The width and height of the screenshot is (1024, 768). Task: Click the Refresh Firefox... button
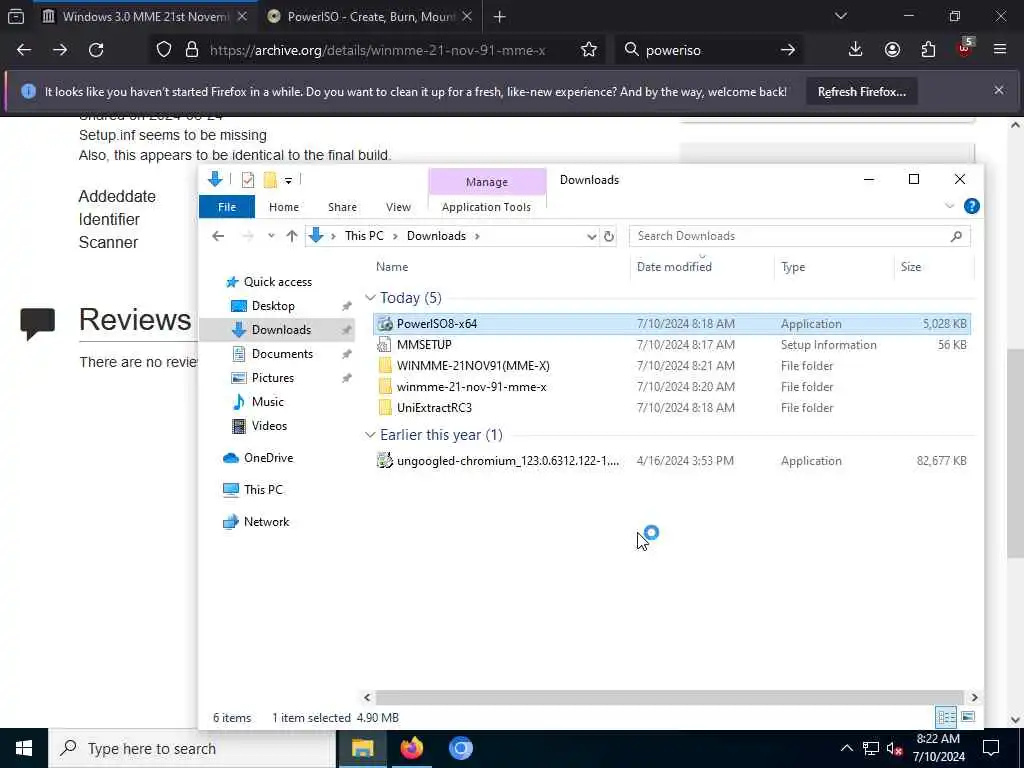pyautogui.click(x=861, y=92)
